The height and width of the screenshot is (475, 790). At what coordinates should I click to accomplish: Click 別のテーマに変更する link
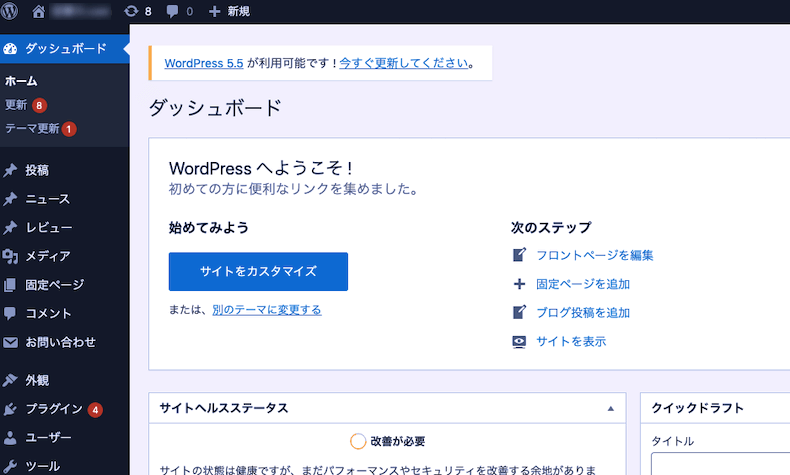(x=267, y=310)
